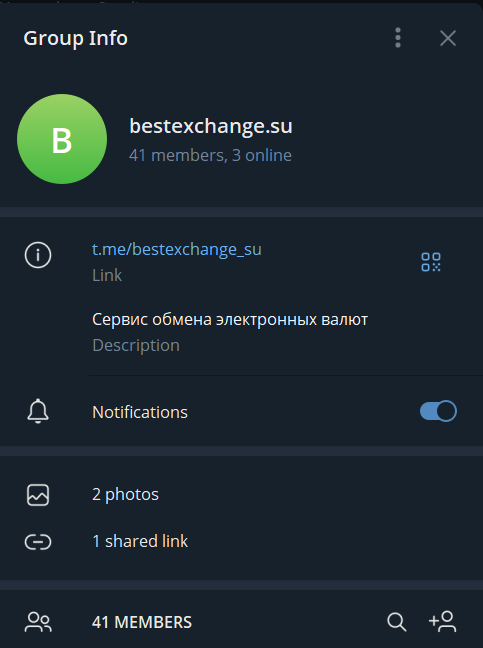Click the Russian description text
483x648 pixels.
[230, 320]
